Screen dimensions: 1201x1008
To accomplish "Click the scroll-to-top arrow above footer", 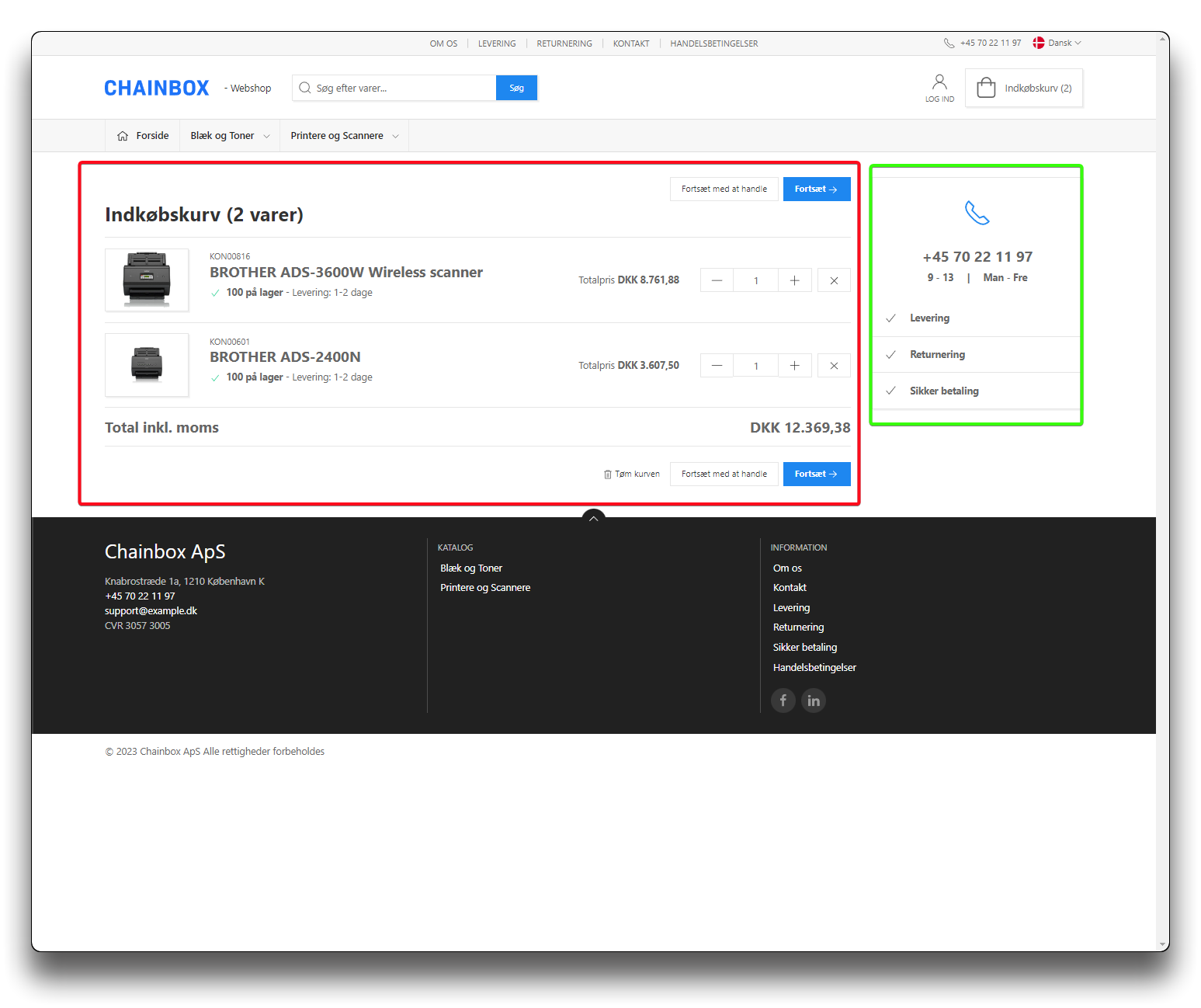I will pos(593,518).
